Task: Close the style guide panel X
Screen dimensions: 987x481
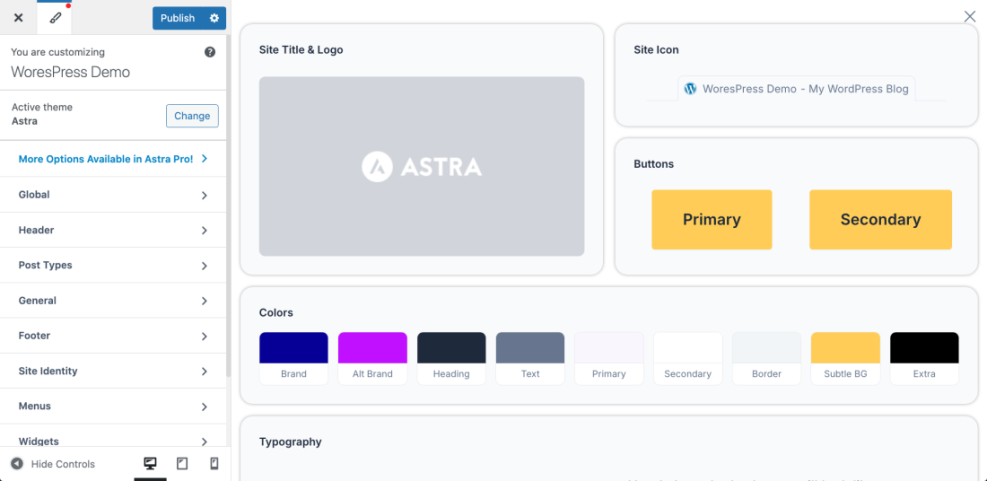Action: click(x=970, y=16)
